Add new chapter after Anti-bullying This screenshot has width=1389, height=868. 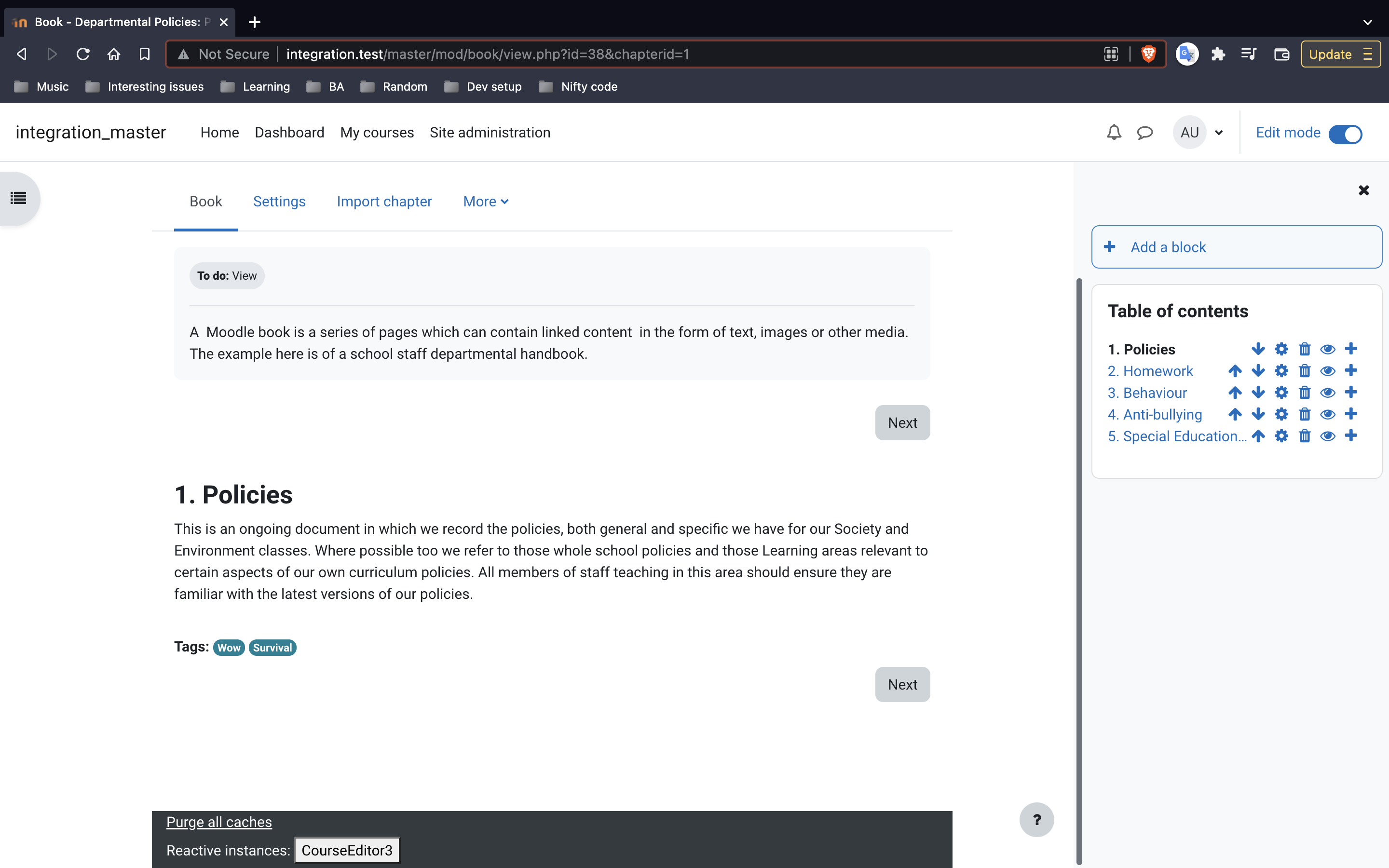(x=1351, y=414)
